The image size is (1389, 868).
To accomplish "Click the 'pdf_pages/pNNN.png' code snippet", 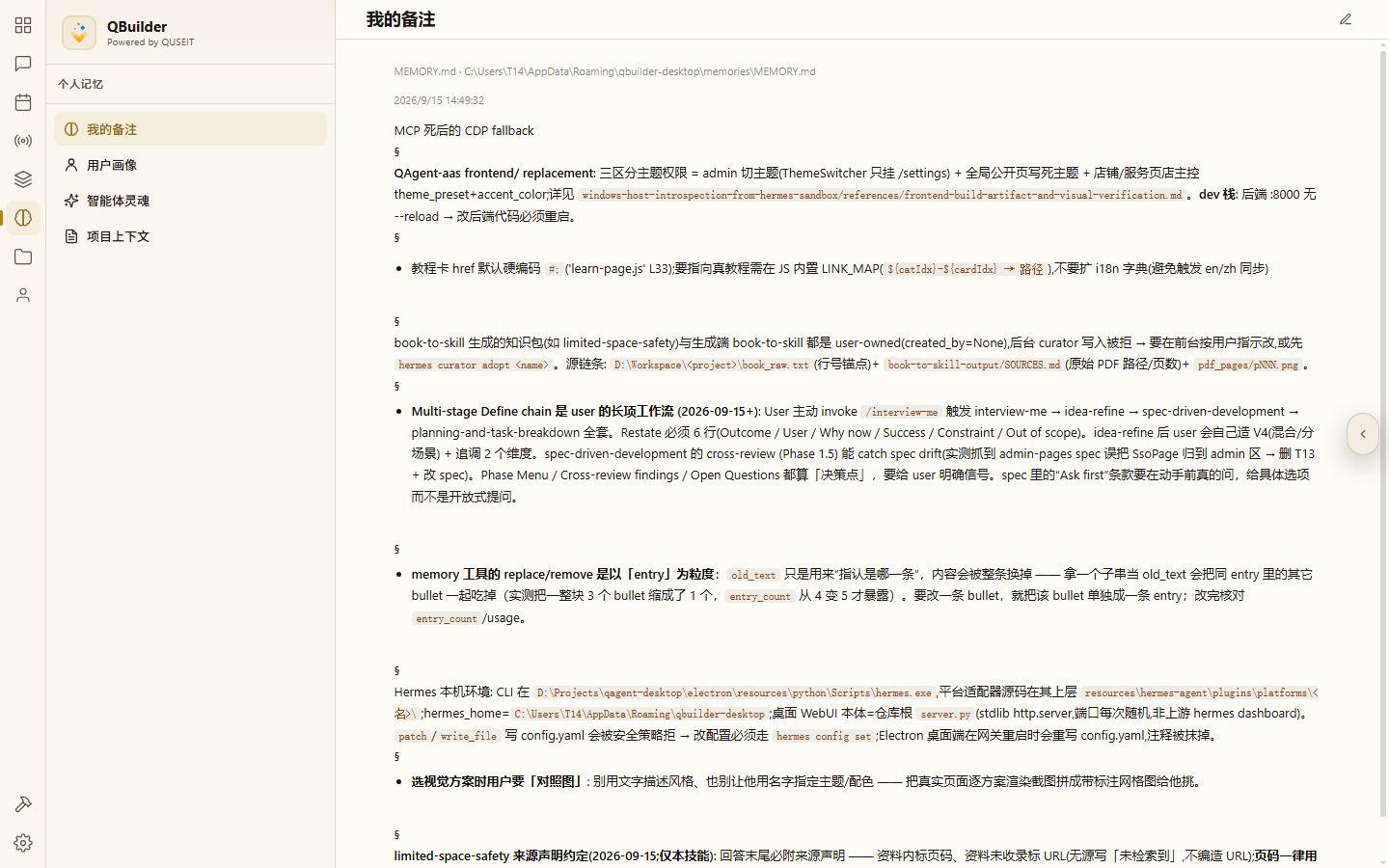I will (x=1247, y=365).
